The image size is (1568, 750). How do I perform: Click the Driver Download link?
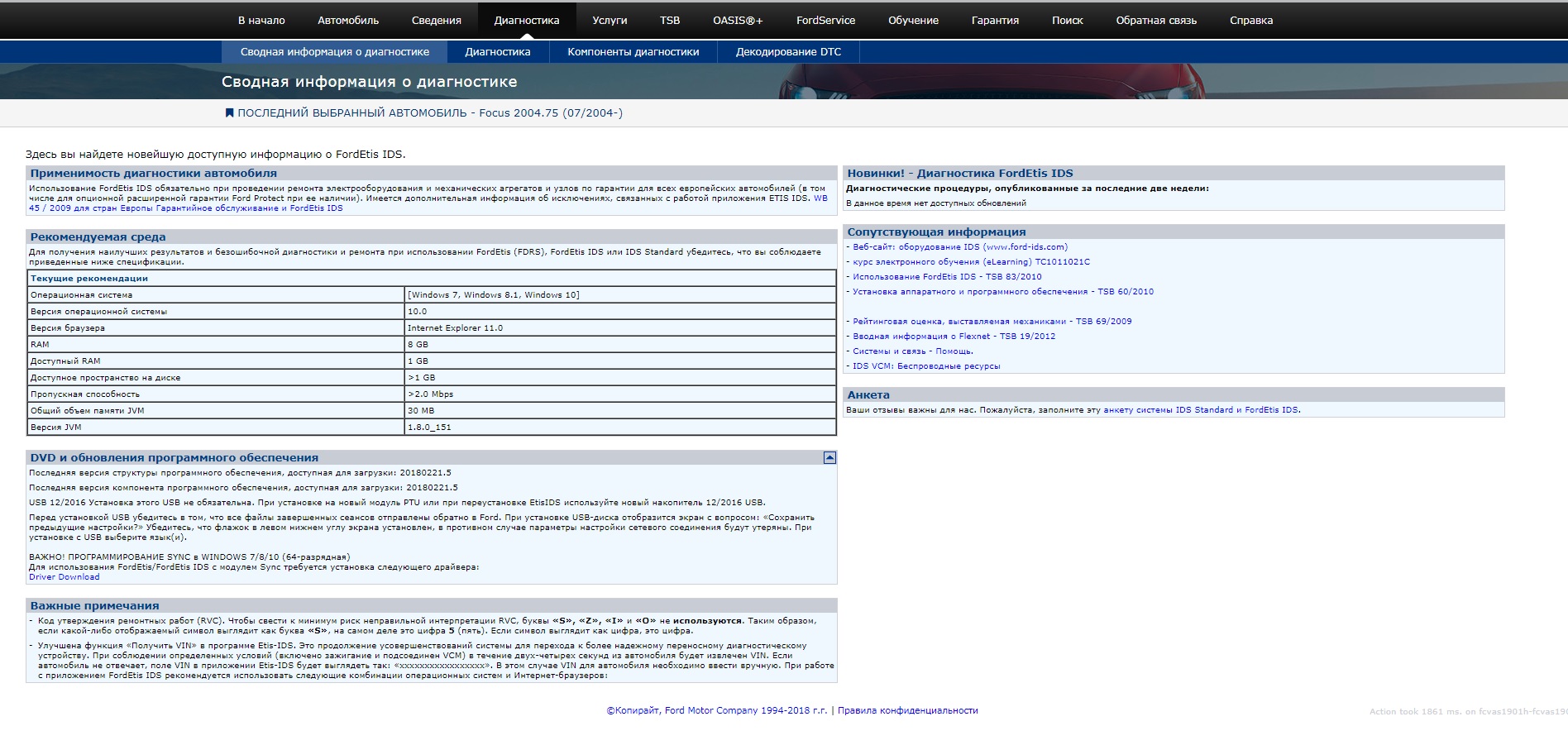64,577
